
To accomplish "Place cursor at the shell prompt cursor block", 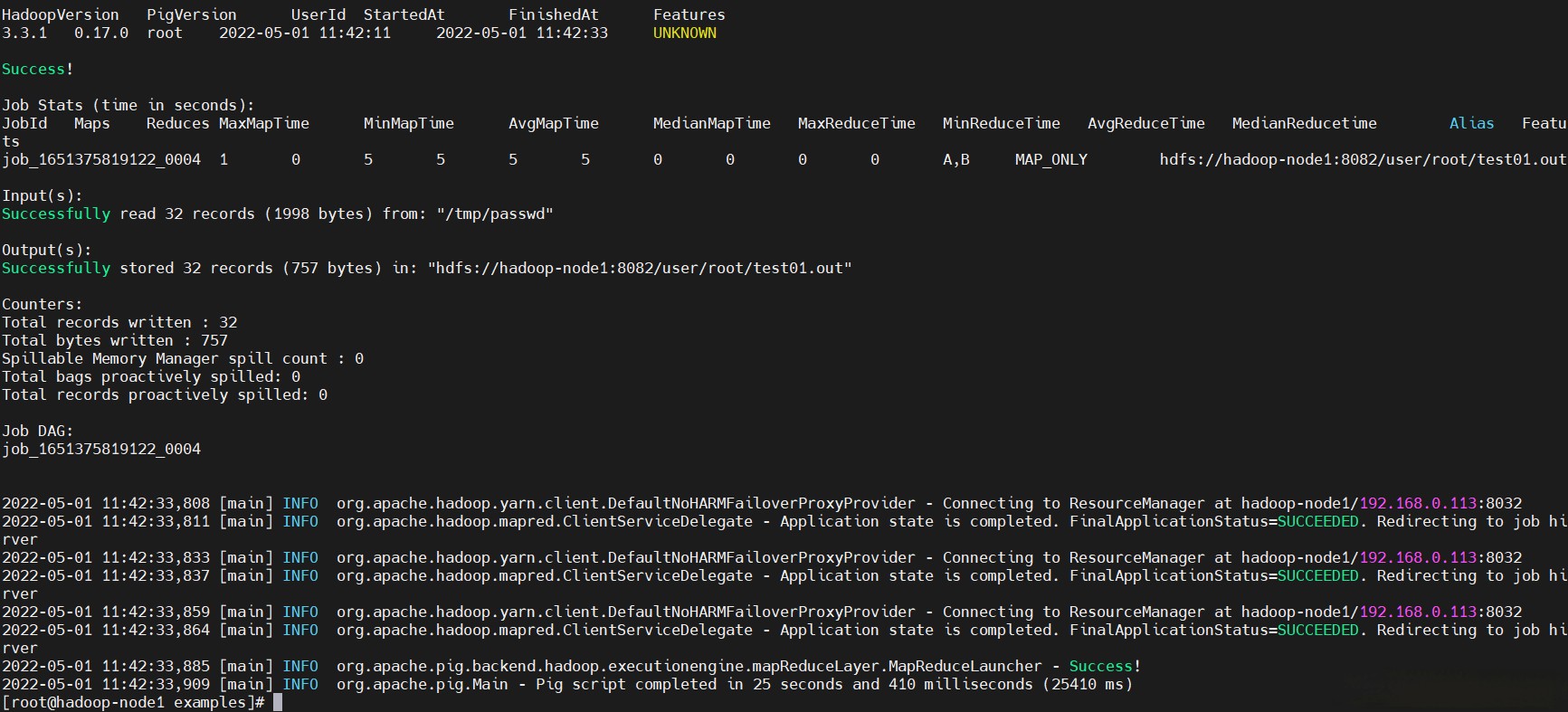I will [x=278, y=703].
